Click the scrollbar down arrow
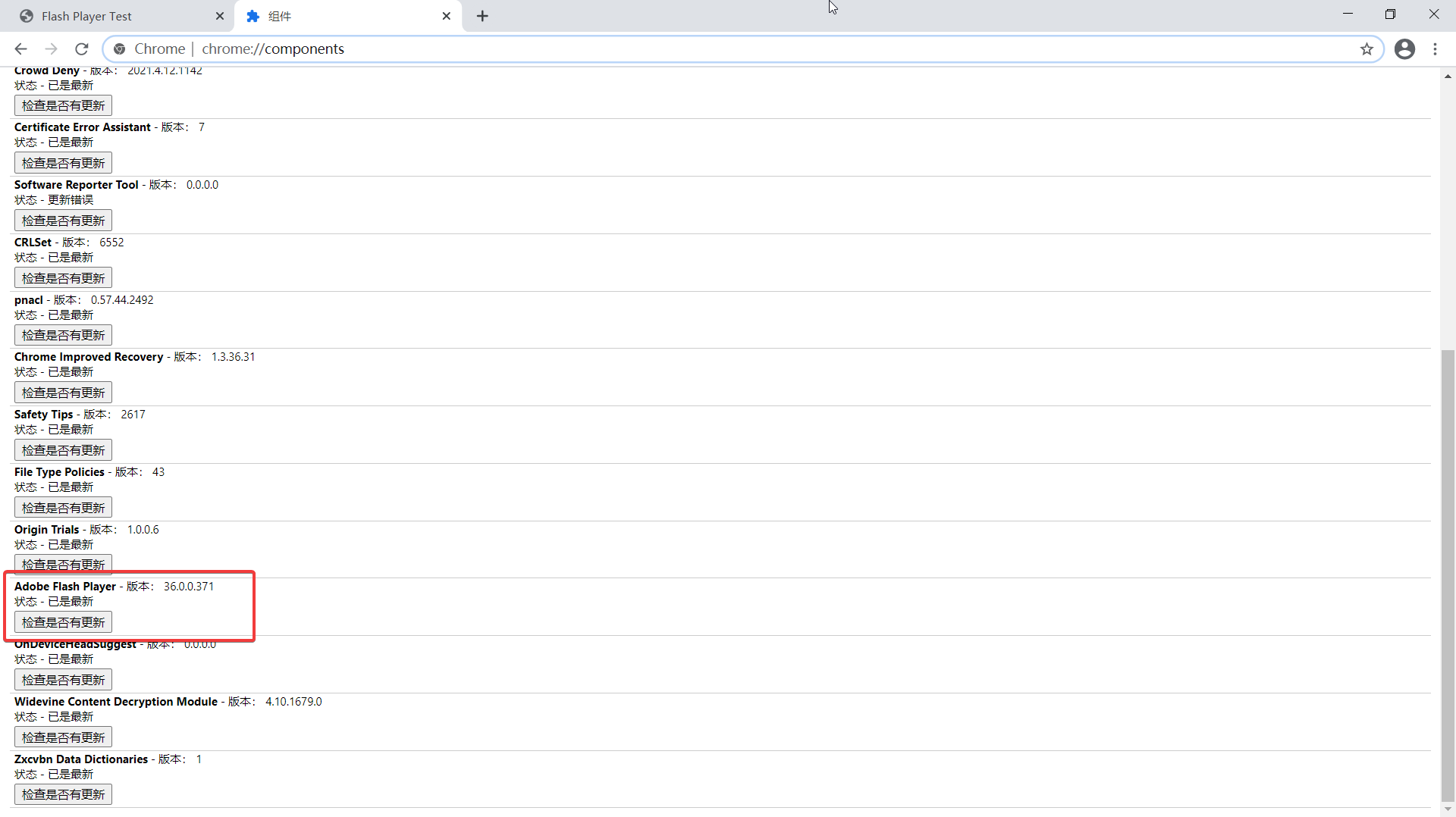This screenshot has height=817, width=1456. pyautogui.click(x=1448, y=809)
